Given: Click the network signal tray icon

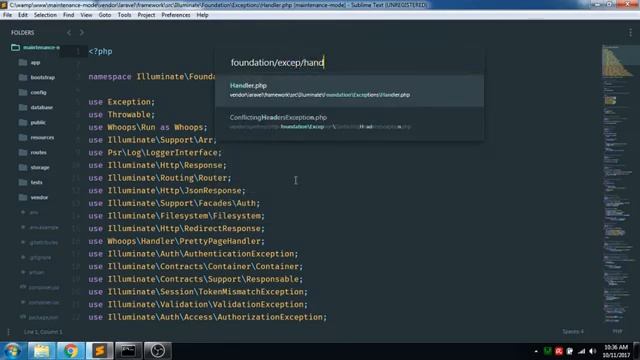Looking at the screenshot, I should coord(581,351).
